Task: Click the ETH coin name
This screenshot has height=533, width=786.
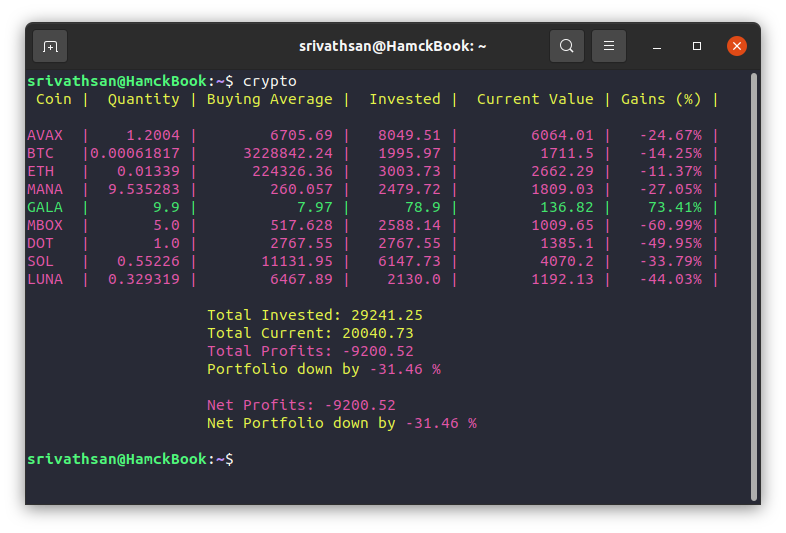Action: 41,171
